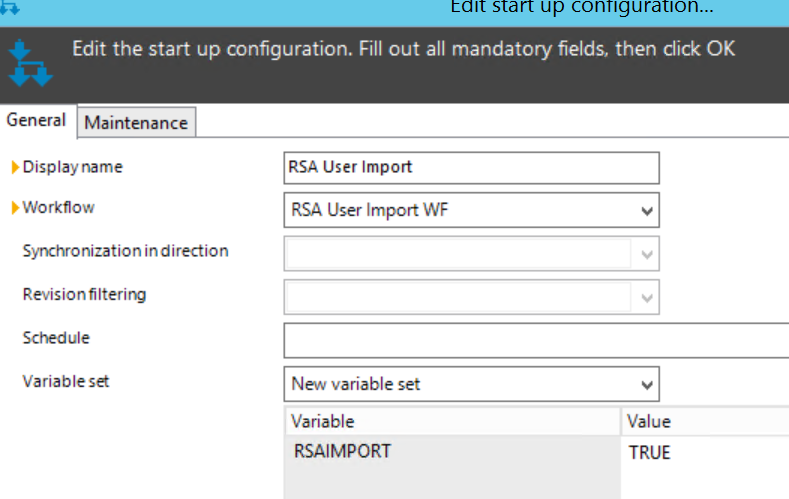The width and height of the screenshot is (789, 499).
Task: Click the orange marker beside Display name
Action: click(15, 167)
